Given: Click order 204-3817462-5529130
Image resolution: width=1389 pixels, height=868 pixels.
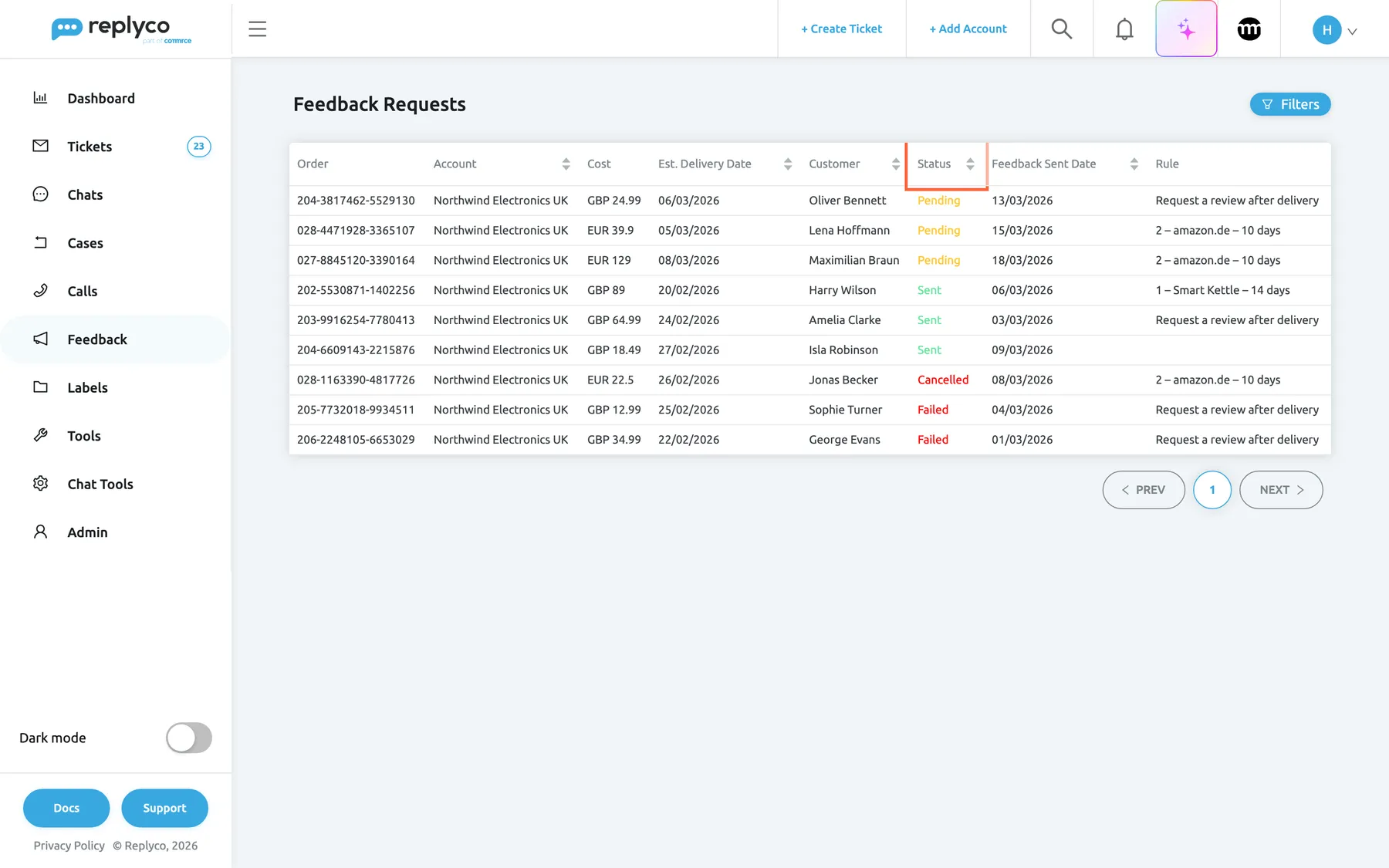Looking at the screenshot, I should [356, 201].
